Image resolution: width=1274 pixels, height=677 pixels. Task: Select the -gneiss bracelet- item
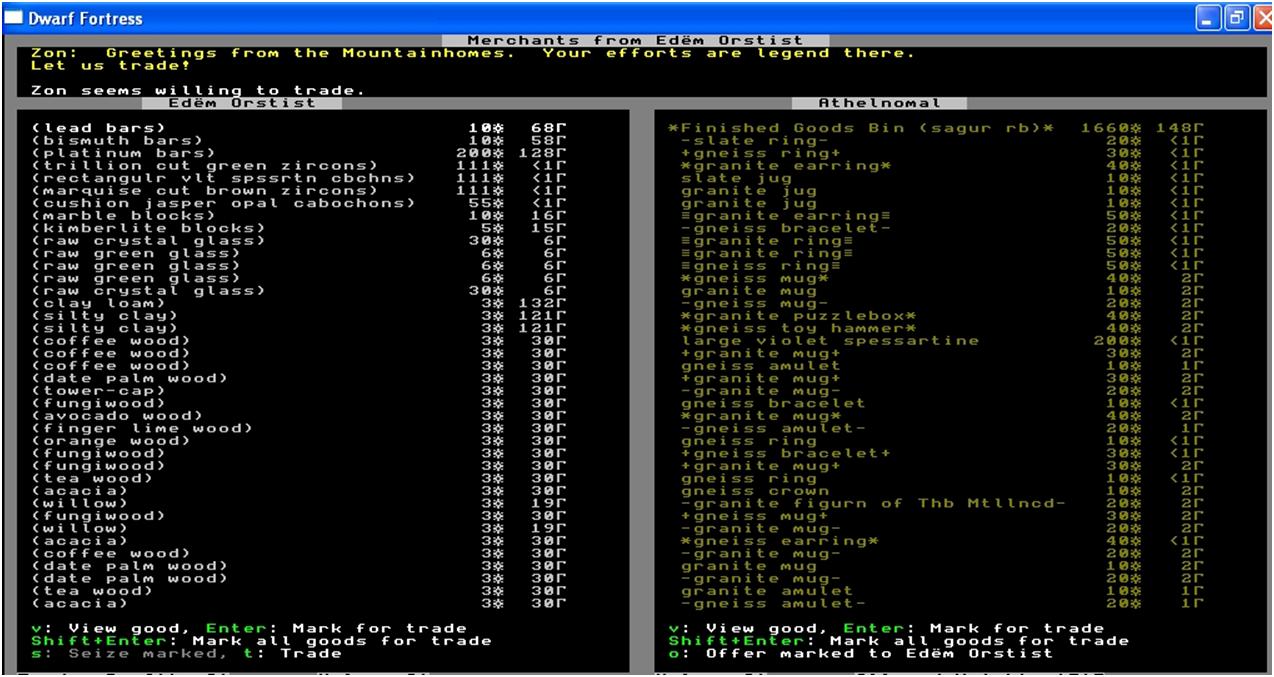click(x=786, y=228)
